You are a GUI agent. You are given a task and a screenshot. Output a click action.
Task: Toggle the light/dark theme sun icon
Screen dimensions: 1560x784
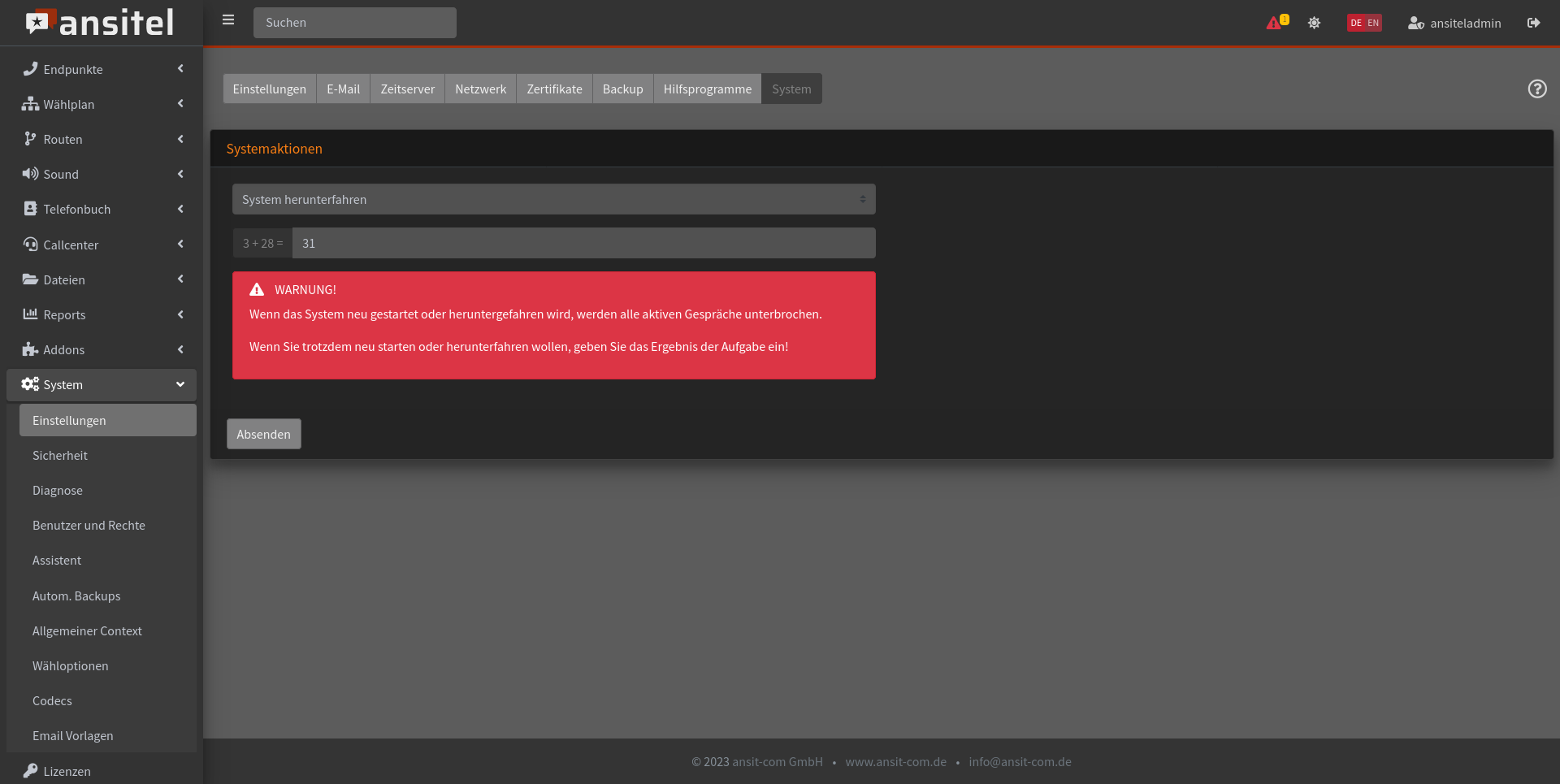tap(1314, 23)
